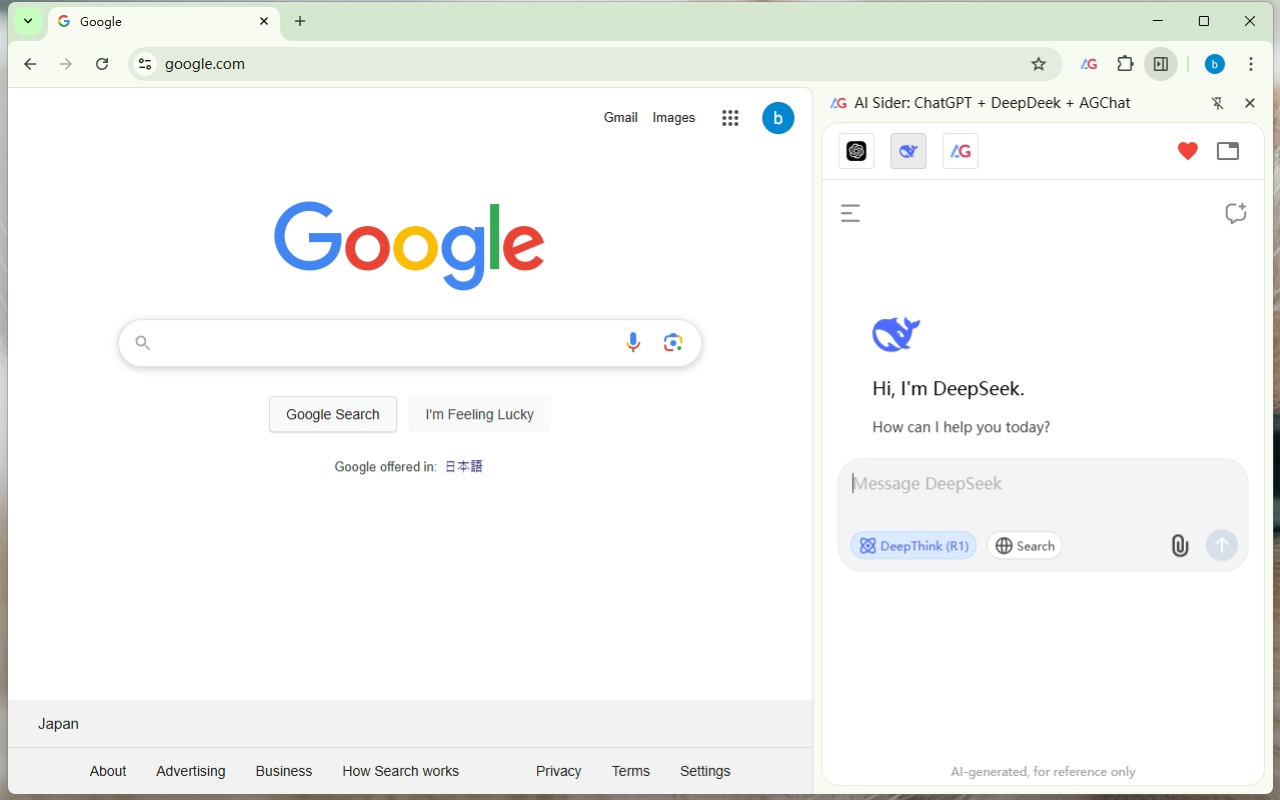Screen dimensions: 1280x800
Task: Open favorites via the red heart icon
Action: (x=1187, y=151)
